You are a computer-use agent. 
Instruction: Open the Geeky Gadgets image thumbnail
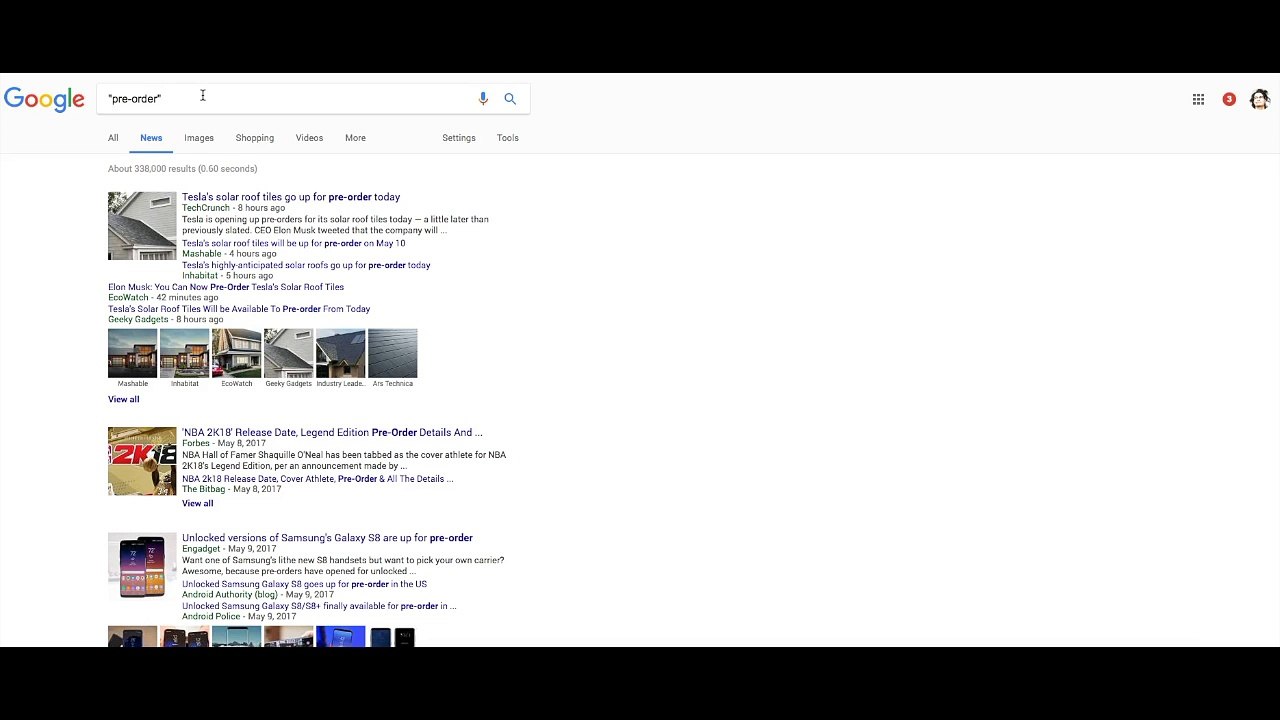click(289, 353)
